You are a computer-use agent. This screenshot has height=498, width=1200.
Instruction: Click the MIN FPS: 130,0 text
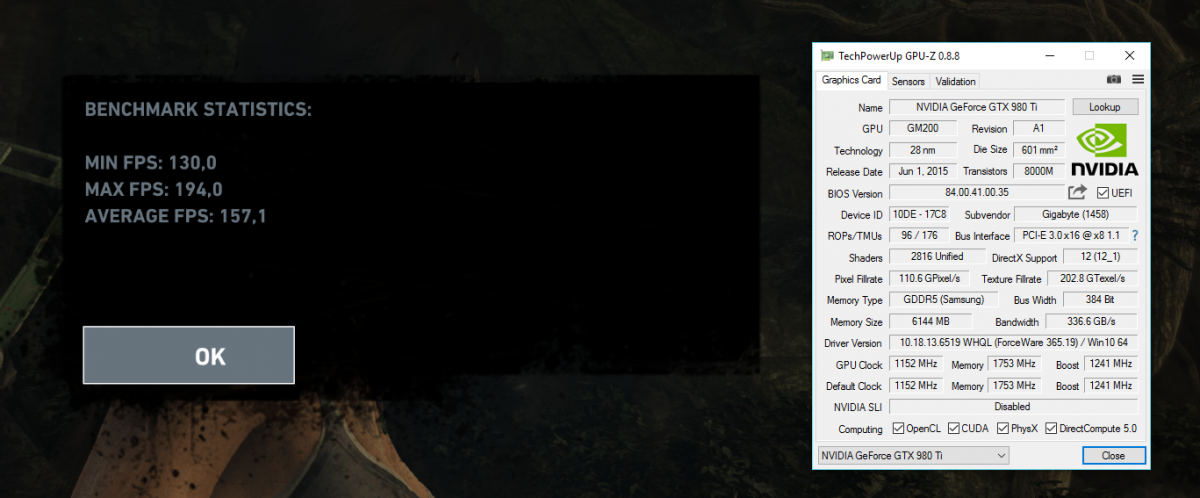tap(151, 163)
